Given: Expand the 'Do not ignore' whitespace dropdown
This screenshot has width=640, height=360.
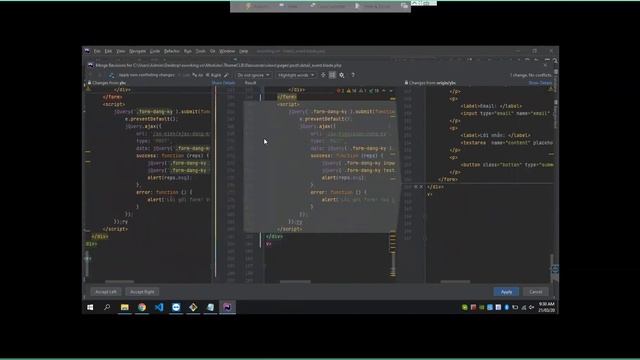Looking at the screenshot, I should 253,75.
